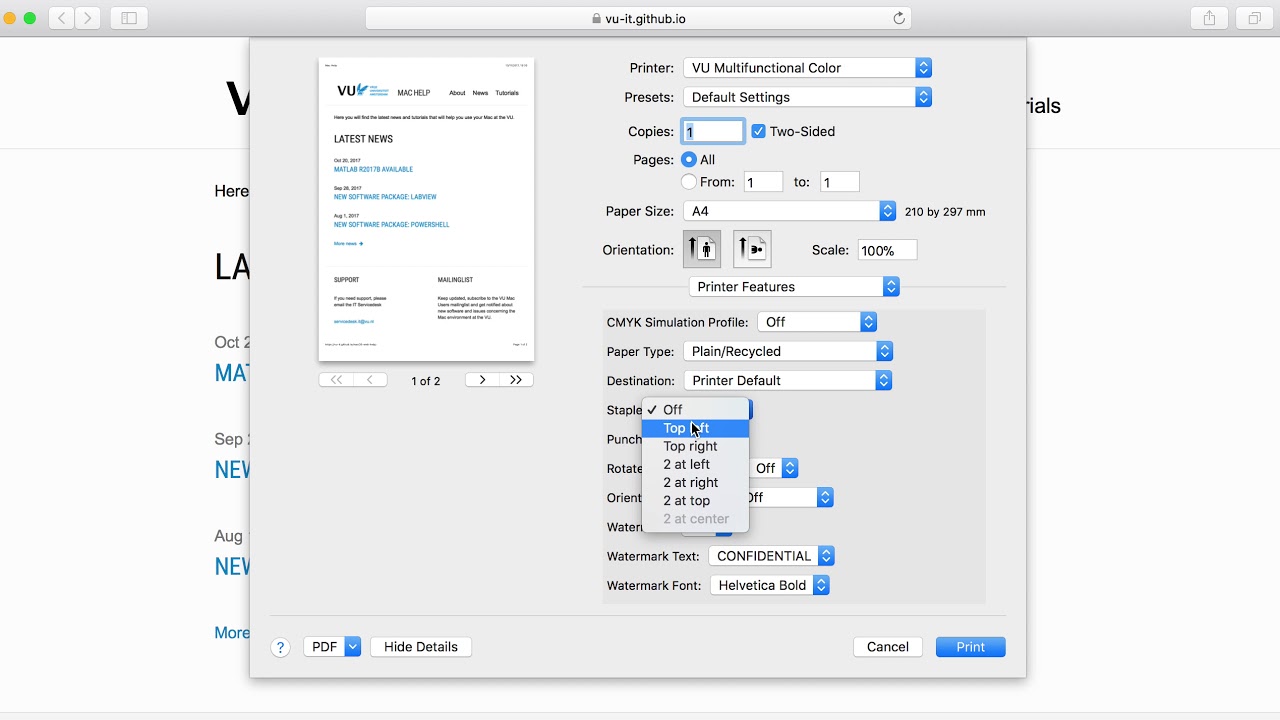
Task: Open the Watermark Text dropdown
Action: click(771, 556)
